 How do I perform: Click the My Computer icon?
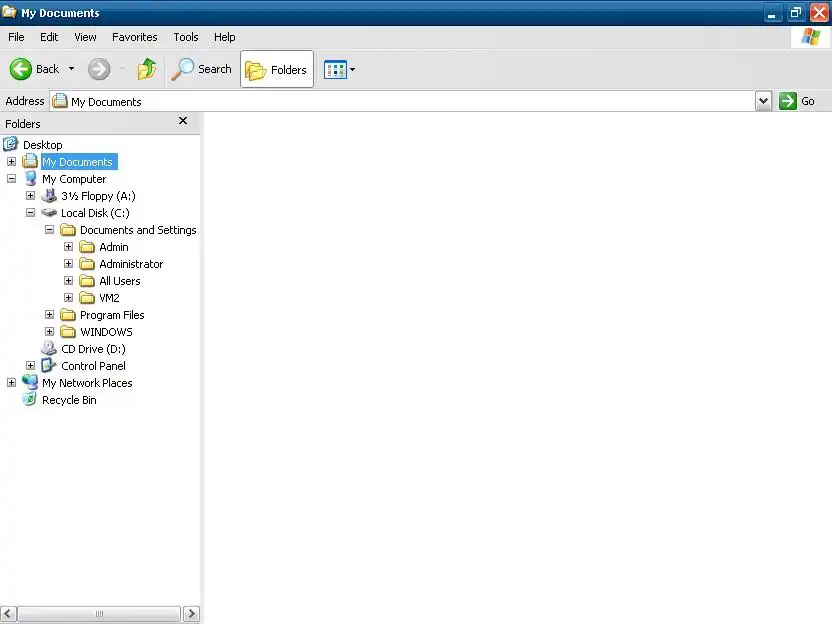click(30, 179)
